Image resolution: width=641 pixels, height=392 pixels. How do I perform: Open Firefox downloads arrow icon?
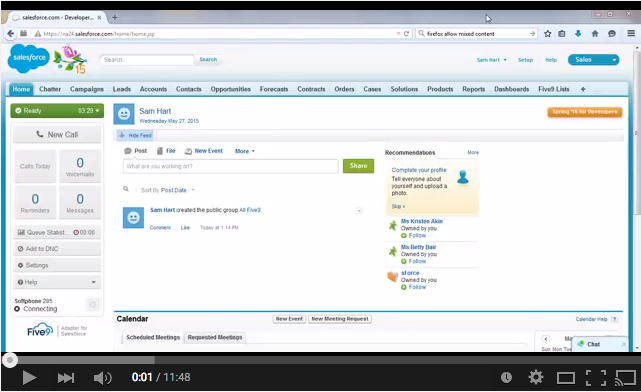tap(578, 34)
